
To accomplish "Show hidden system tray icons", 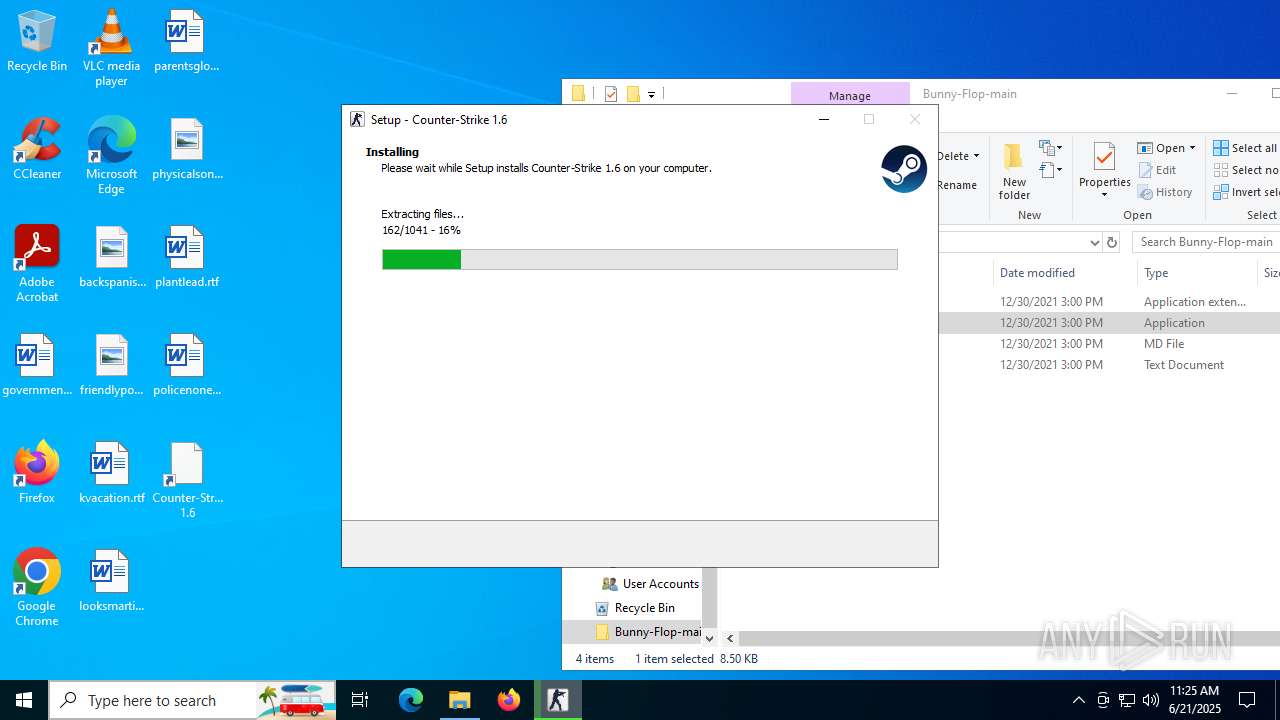I will point(1078,700).
